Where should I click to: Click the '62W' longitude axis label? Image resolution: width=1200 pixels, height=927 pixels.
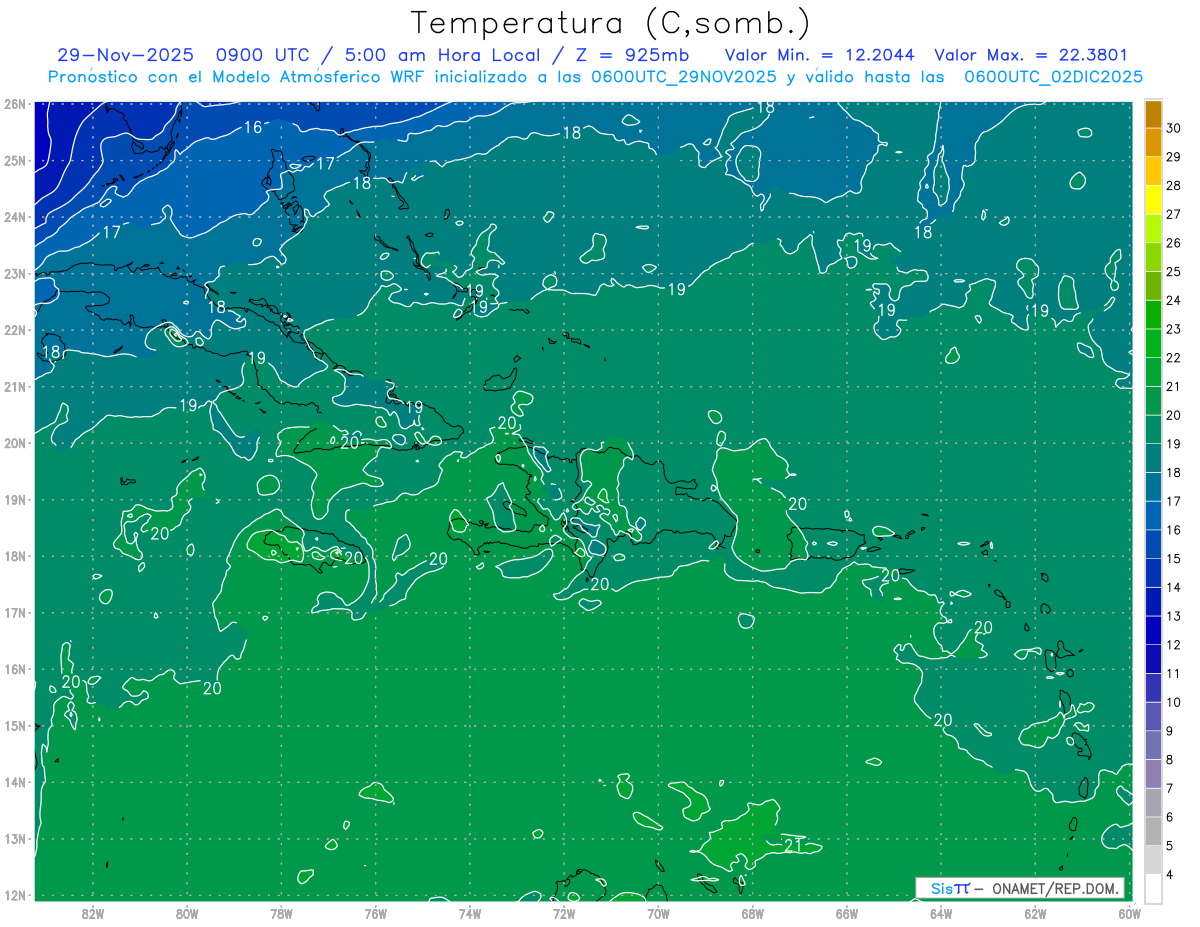1035,913
